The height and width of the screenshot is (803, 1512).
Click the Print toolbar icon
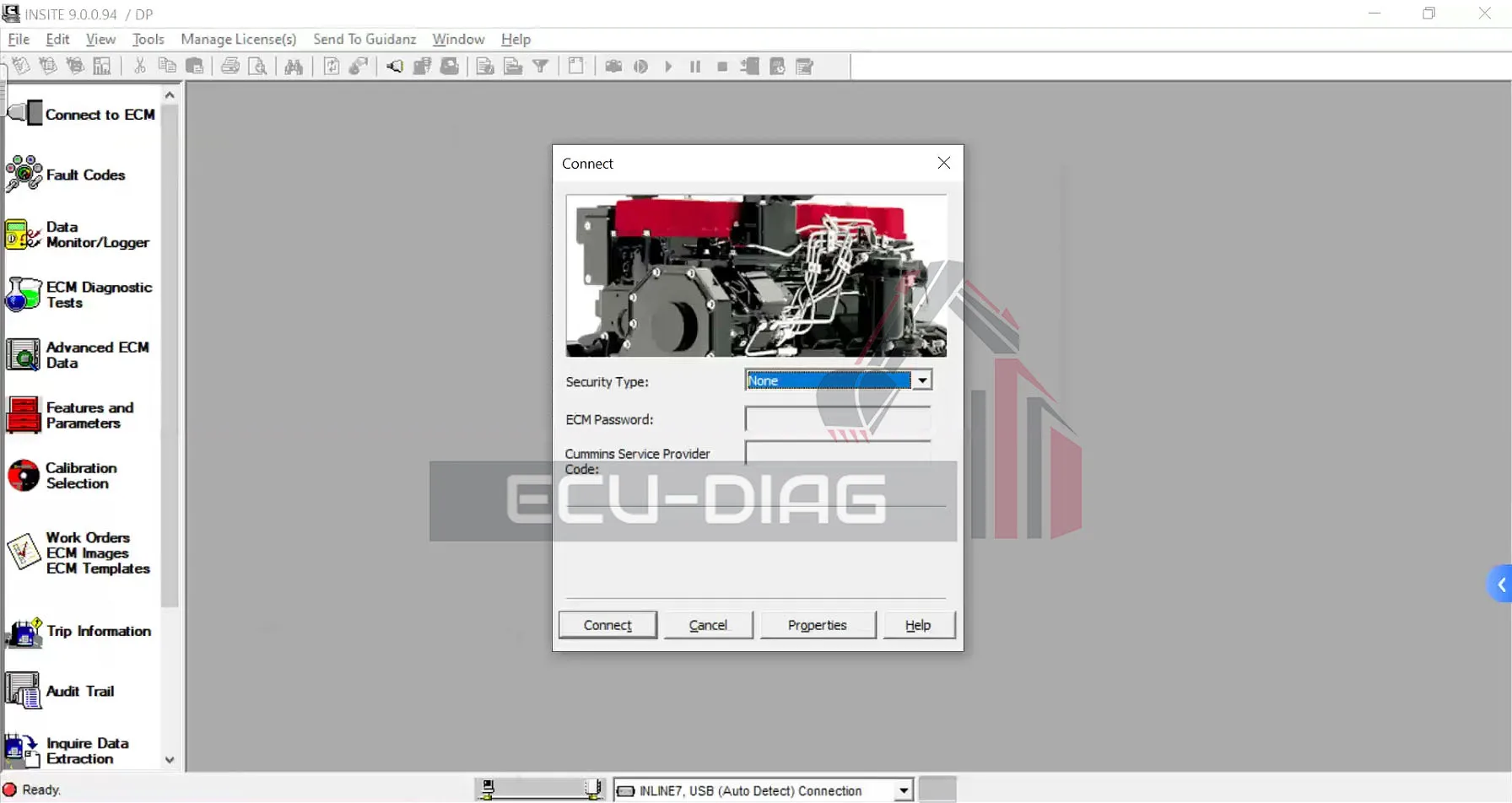click(x=230, y=66)
